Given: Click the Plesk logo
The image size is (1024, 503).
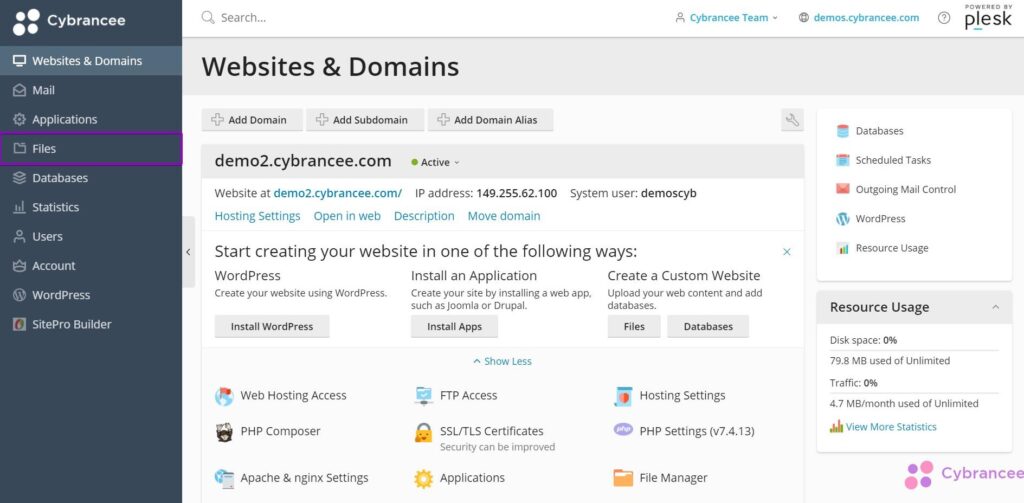Looking at the screenshot, I should pyautogui.click(x=988, y=18).
